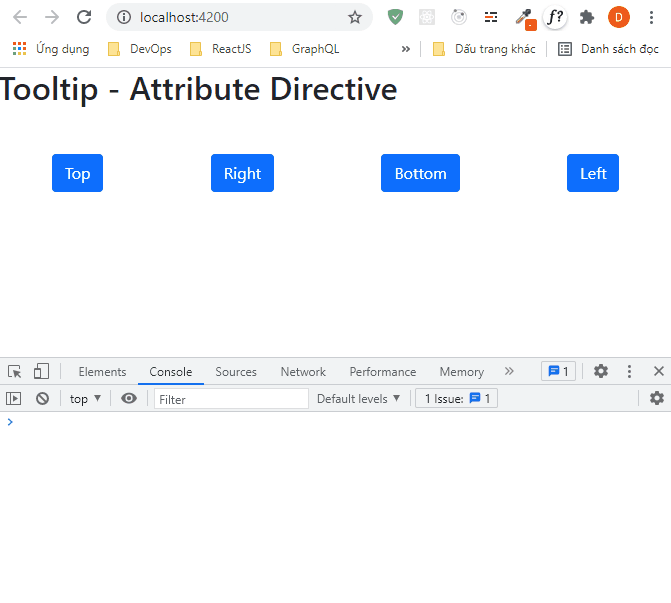Activate the inspect element picker tool
Image resolution: width=671 pixels, height=603 pixels.
coord(15,371)
